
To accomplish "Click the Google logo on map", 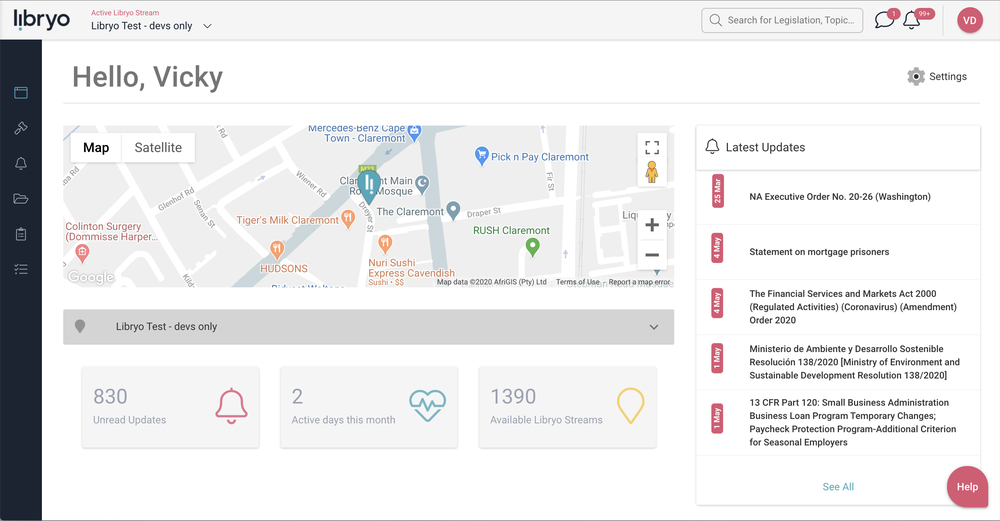I will tap(91, 277).
